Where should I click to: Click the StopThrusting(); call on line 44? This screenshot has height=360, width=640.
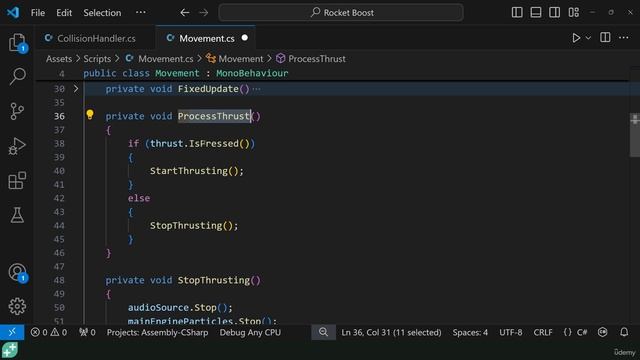pyautogui.click(x=194, y=225)
